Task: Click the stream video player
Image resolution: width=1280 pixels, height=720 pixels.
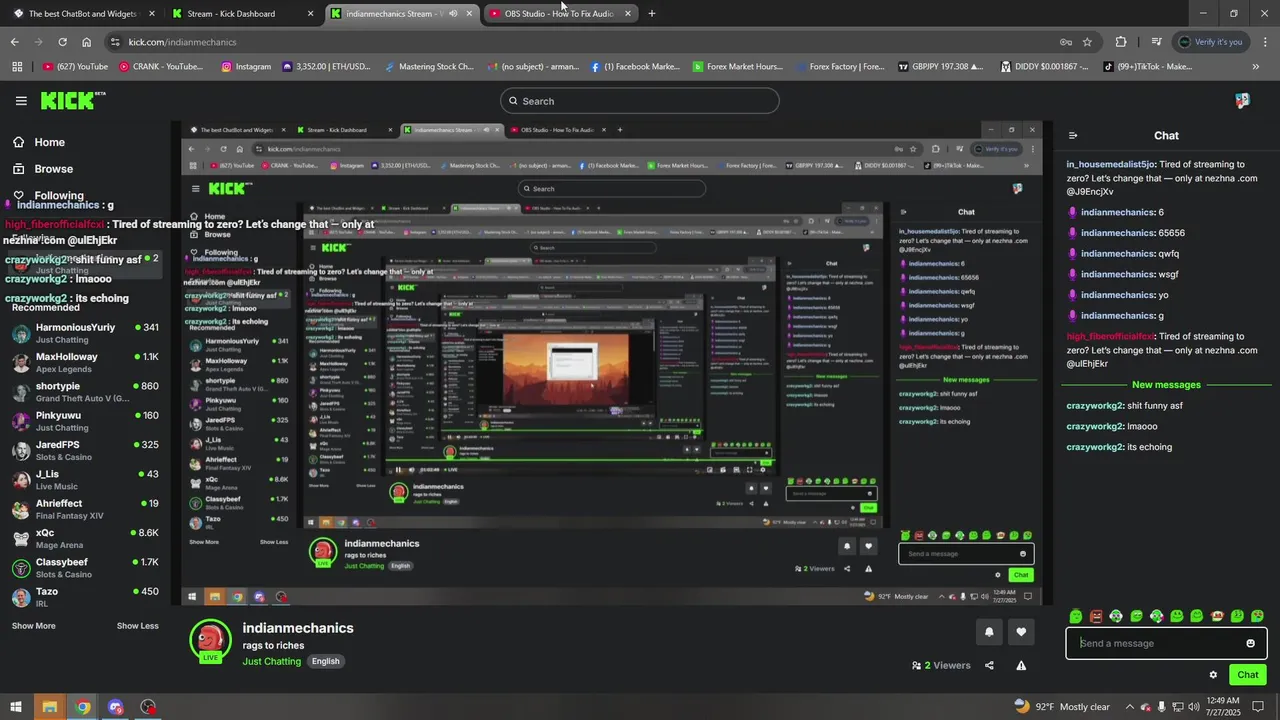Action: pos(612,363)
